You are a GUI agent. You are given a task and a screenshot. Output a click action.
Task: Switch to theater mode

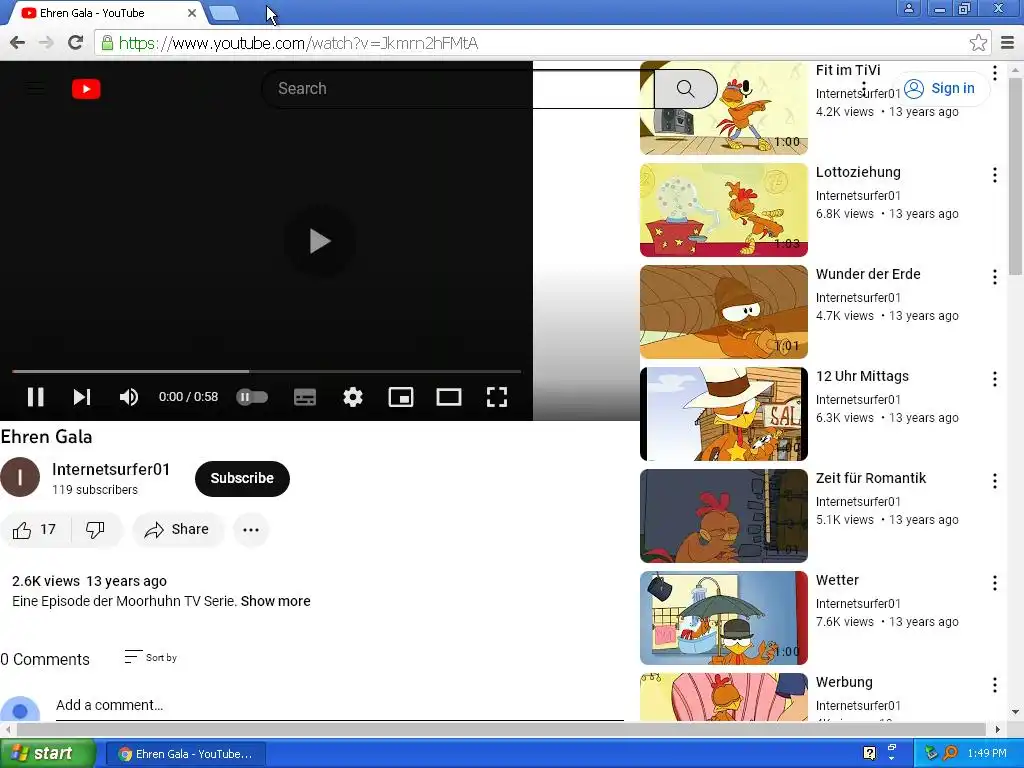tap(449, 397)
